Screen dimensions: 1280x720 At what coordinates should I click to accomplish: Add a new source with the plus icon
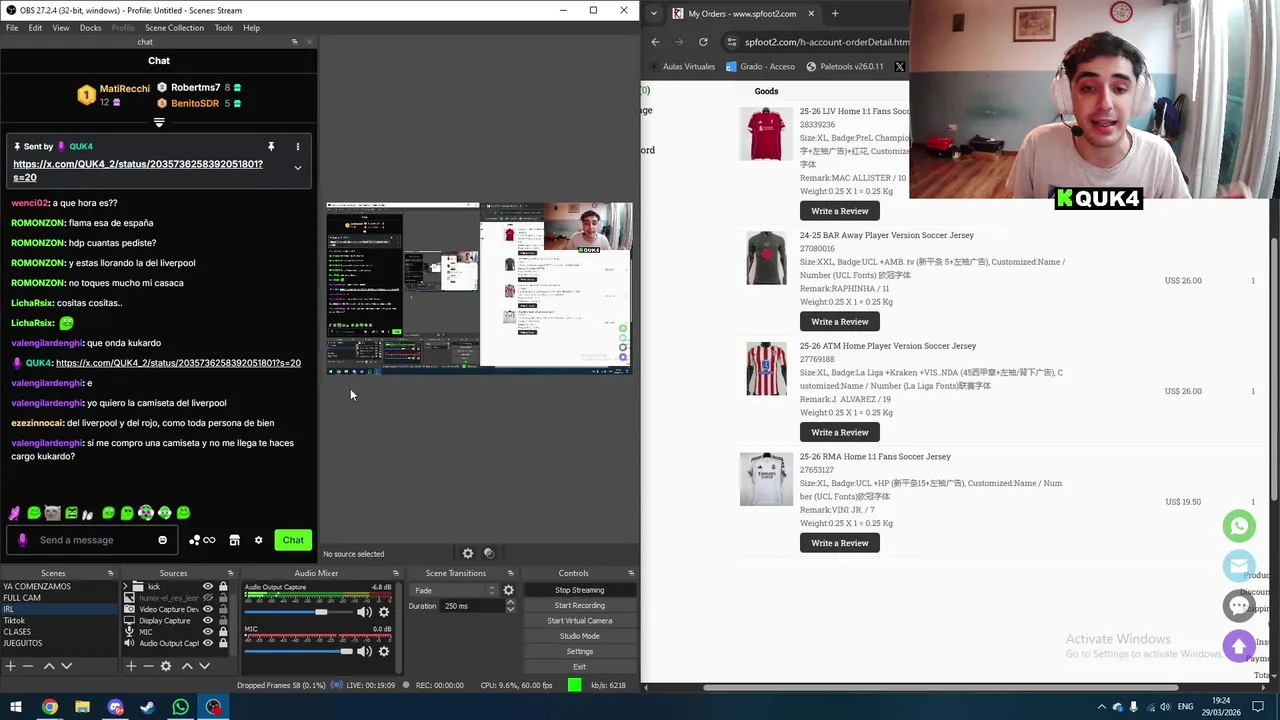click(x=130, y=666)
